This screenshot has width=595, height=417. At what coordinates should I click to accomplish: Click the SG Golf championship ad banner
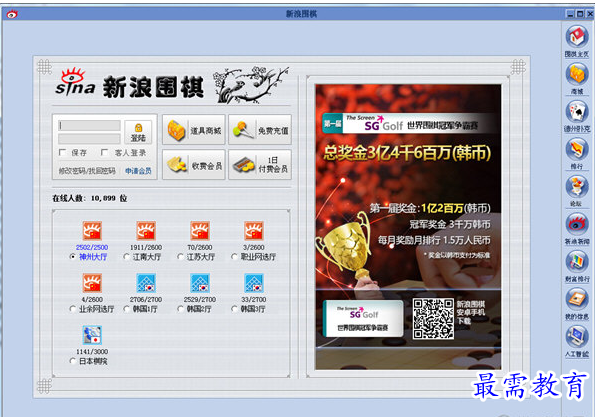click(408, 227)
